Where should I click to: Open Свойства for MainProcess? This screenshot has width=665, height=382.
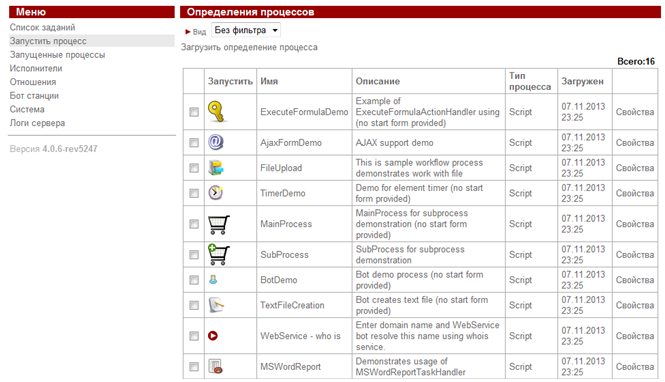click(635, 224)
